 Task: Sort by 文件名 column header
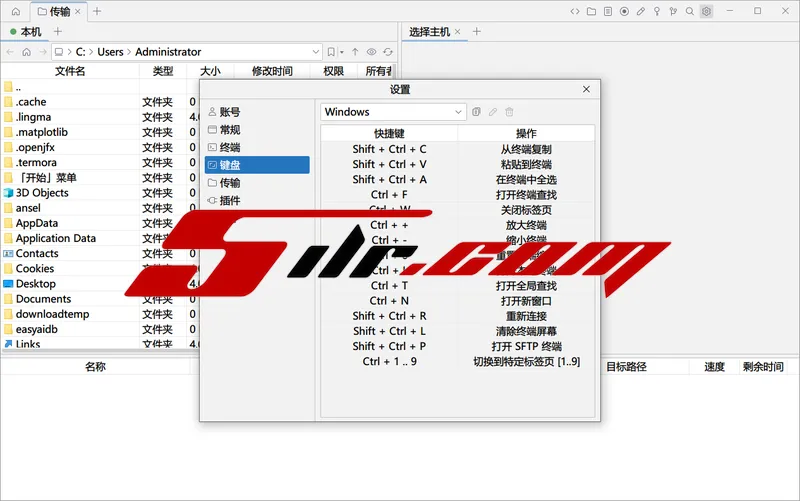click(x=70, y=71)
